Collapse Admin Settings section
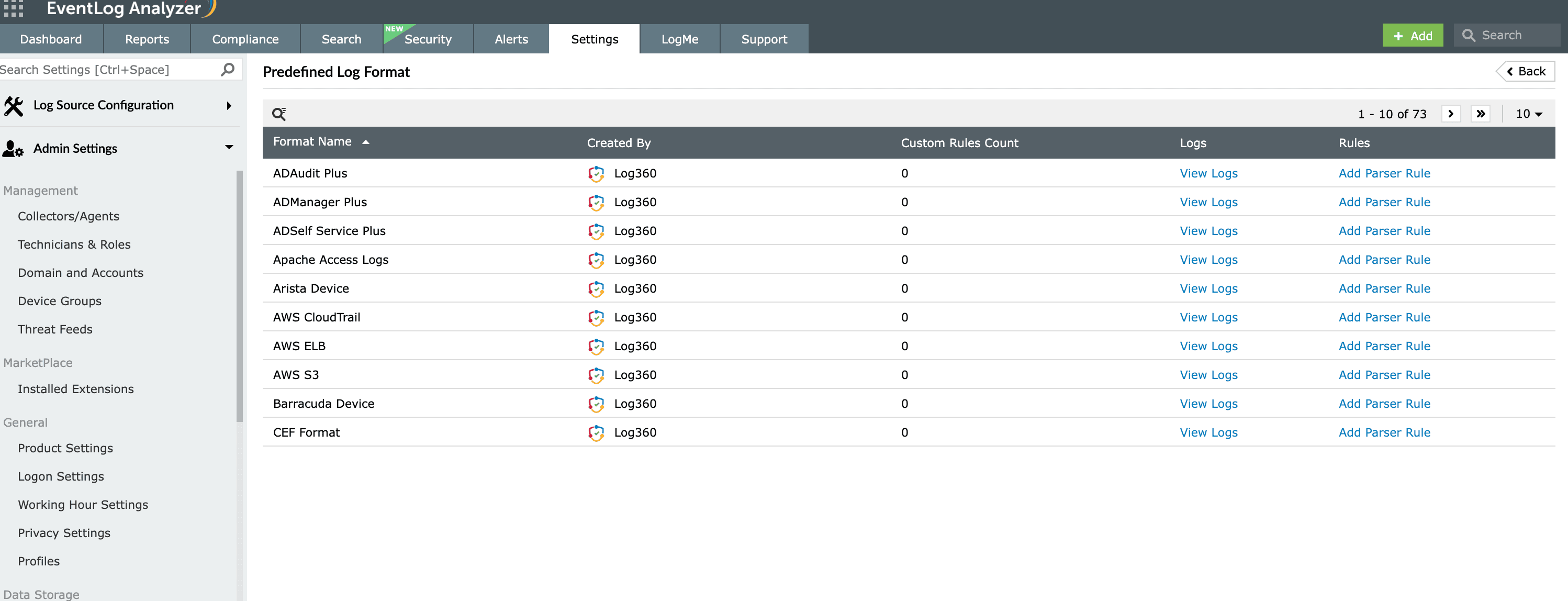The image size is (1568, 601). click(x=229, y=147)
